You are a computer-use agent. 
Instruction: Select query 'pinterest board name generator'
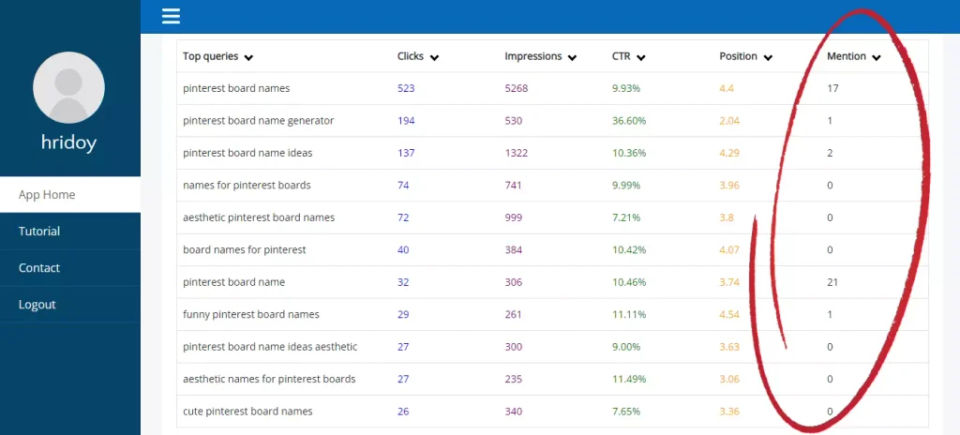(x=258, y=121)
